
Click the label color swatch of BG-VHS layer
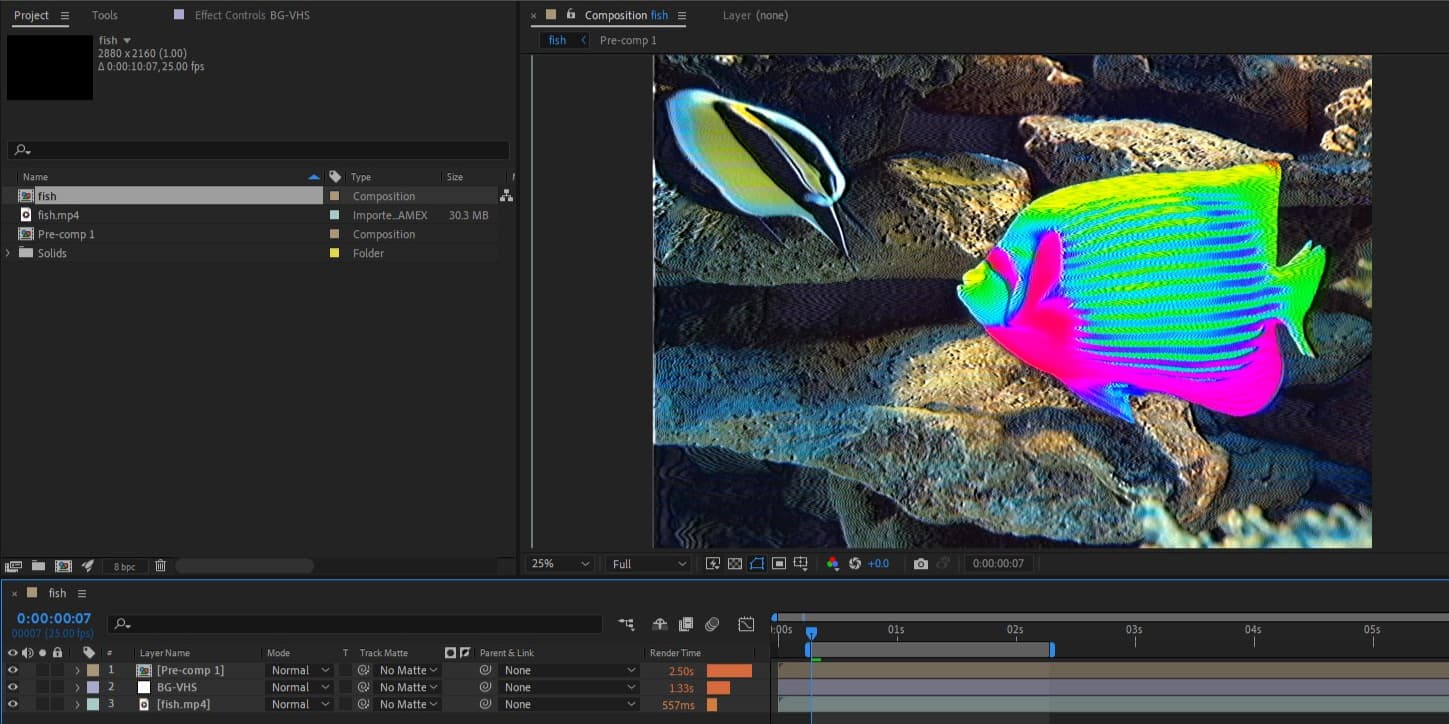(x=93, y=687)
